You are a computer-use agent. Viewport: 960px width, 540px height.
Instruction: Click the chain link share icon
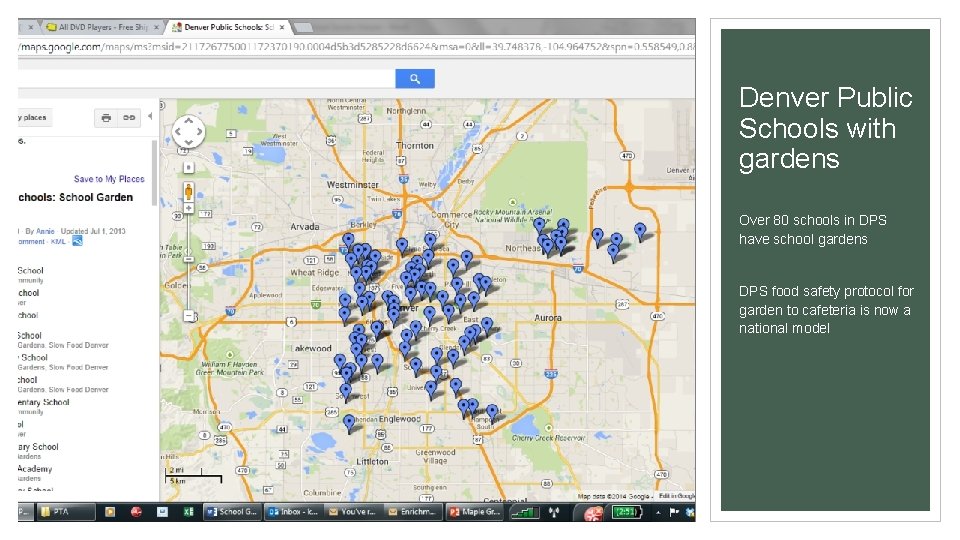pyautogui.click(x=129, y=118)
